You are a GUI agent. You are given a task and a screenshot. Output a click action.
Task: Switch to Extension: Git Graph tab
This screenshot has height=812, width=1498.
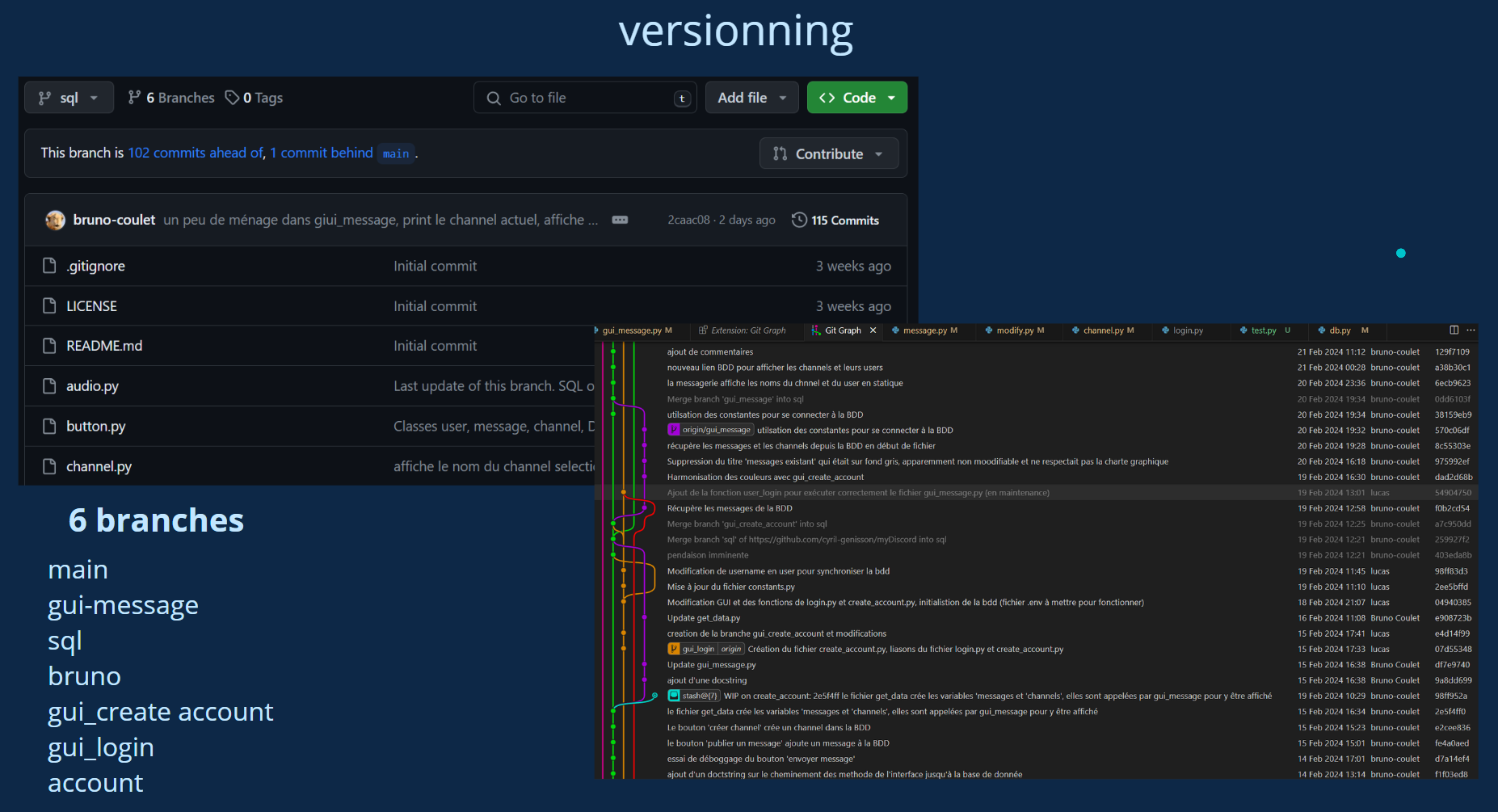pos(743,330)
